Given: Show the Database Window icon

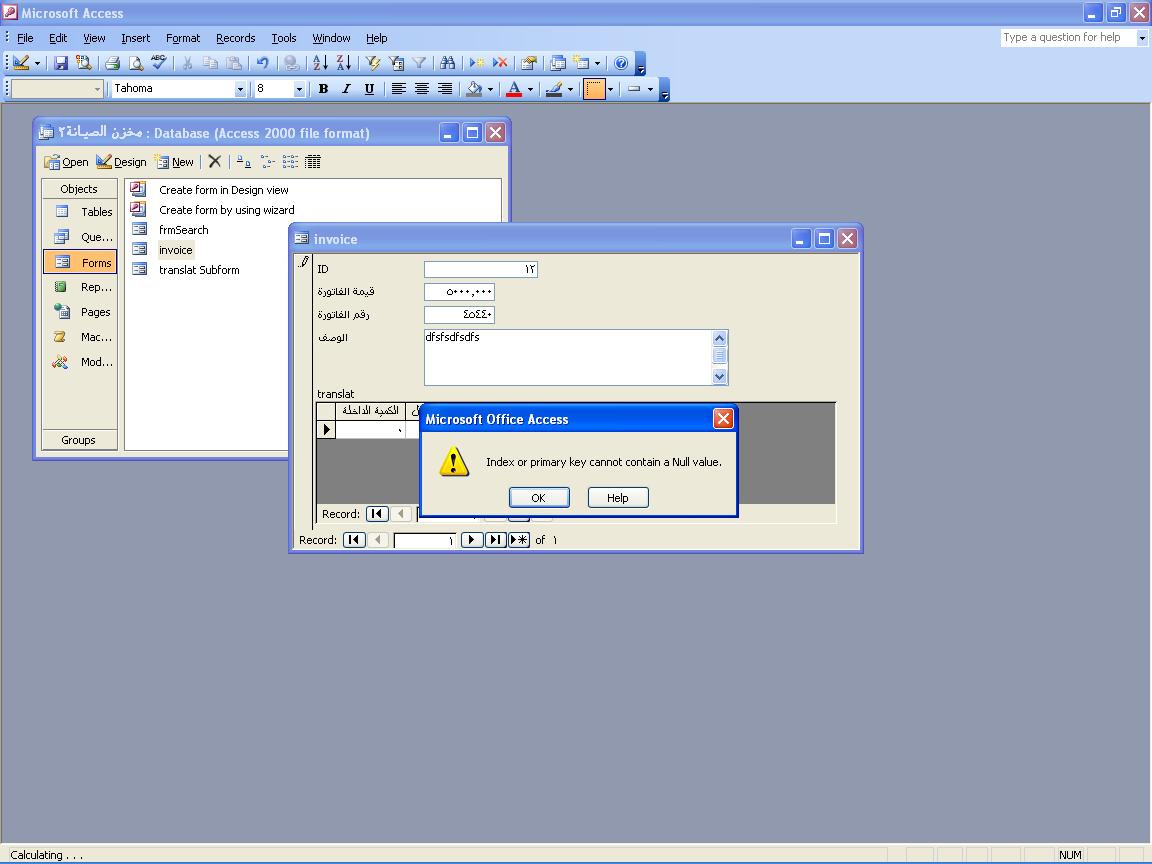Looking at the screenshot, I should tap(558, 63).
